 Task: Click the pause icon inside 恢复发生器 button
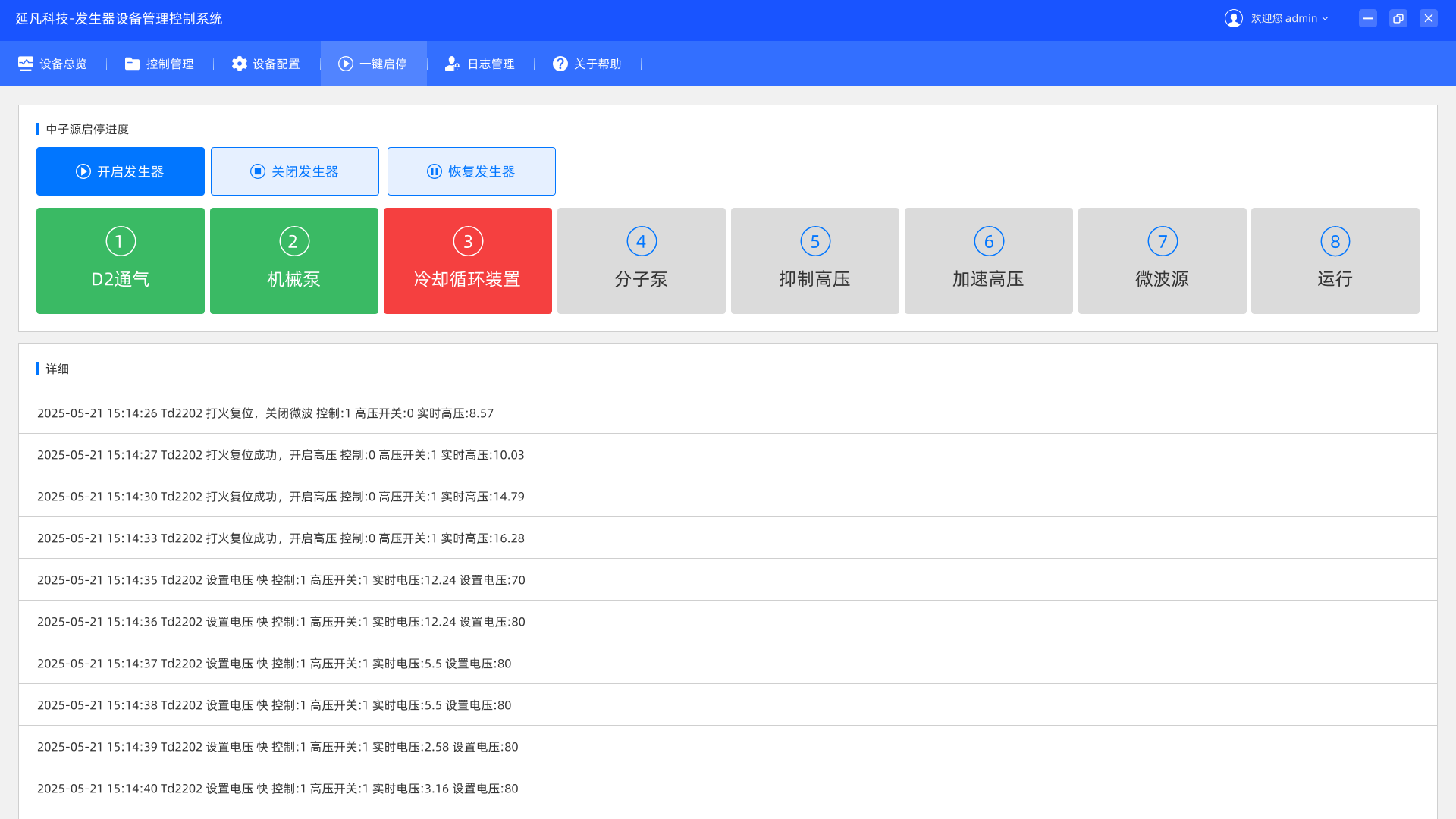coord(434,171)
